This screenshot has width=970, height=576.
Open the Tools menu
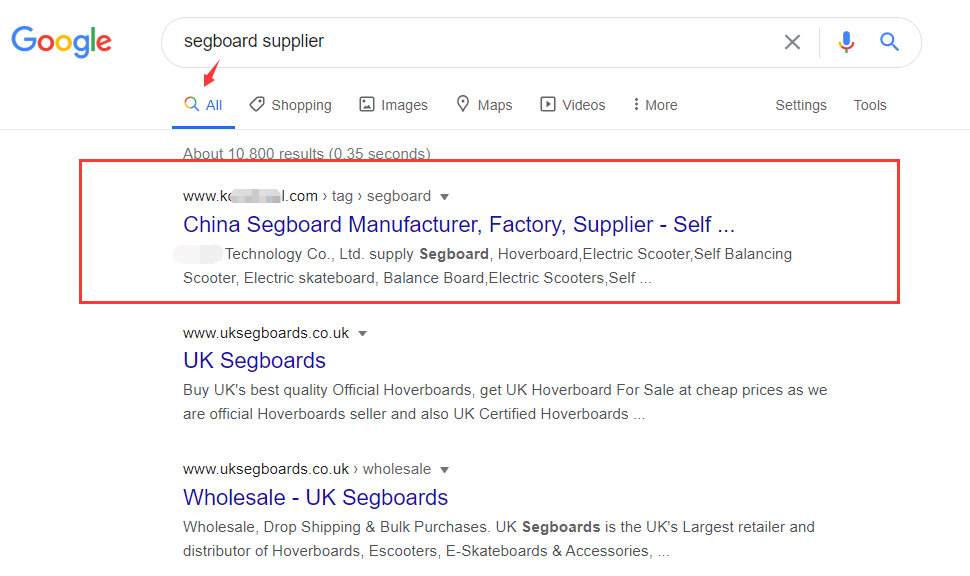coord(870,105)
